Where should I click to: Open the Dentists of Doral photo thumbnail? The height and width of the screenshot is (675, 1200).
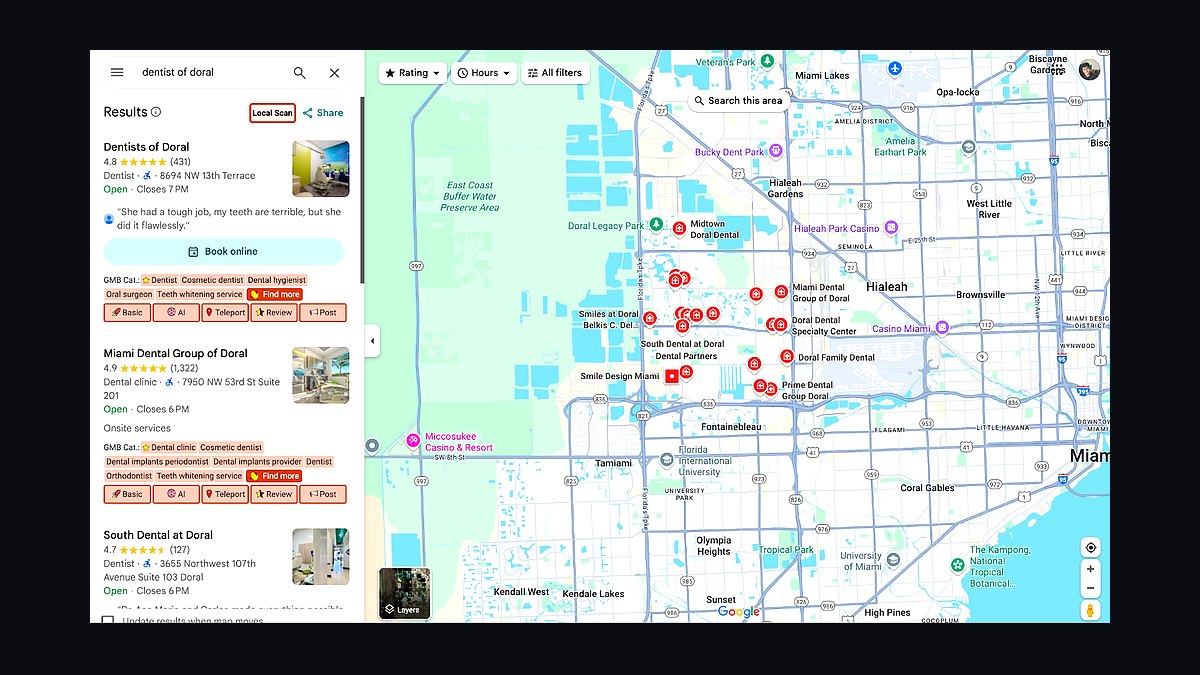[321, 168]
